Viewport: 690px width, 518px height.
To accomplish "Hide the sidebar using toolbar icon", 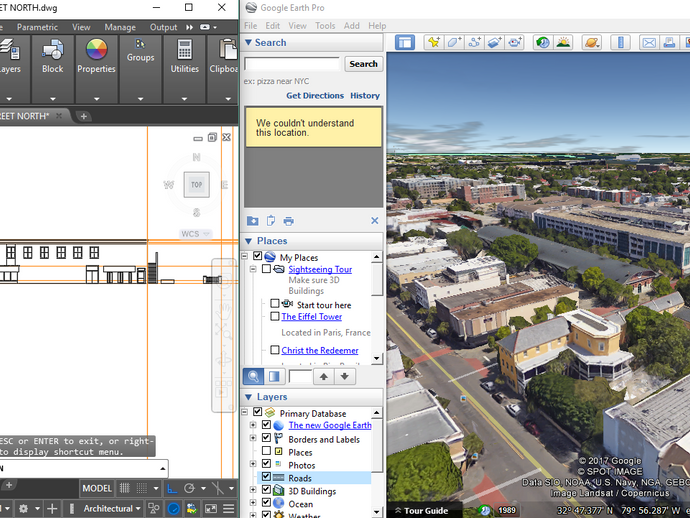I will [x=404, y=42].
